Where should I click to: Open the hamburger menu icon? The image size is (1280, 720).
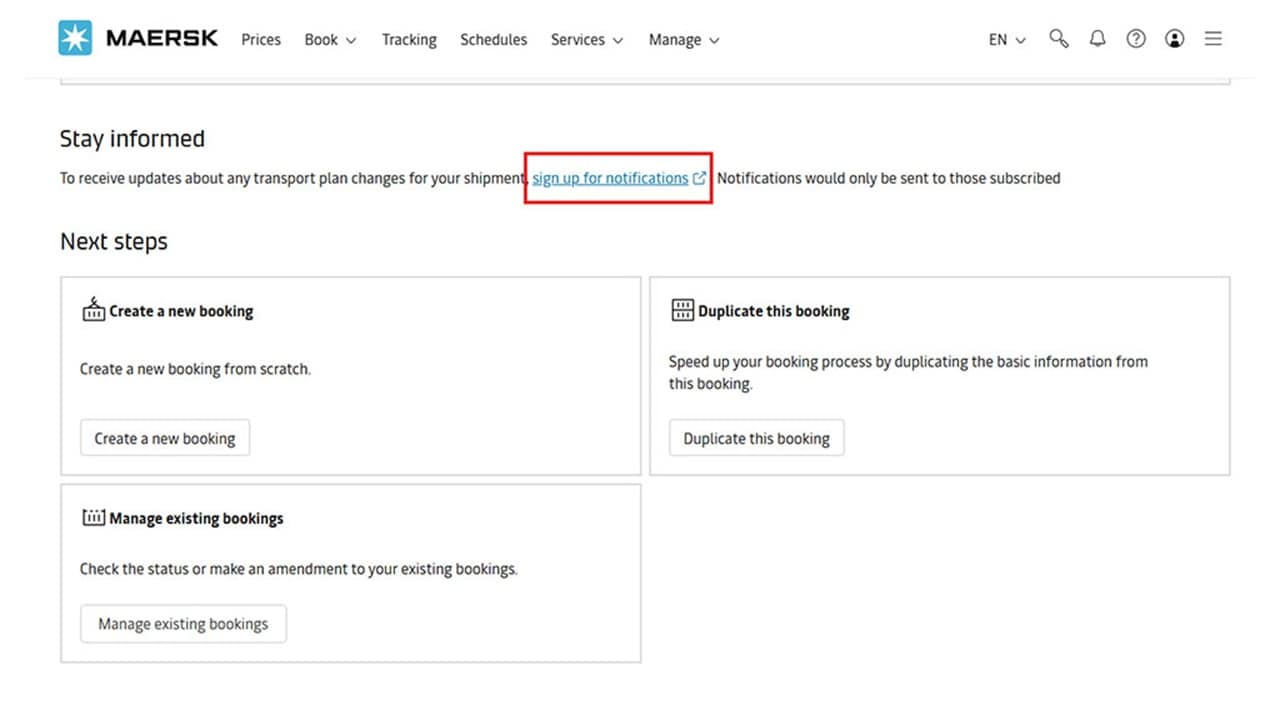coord(1213,39)
